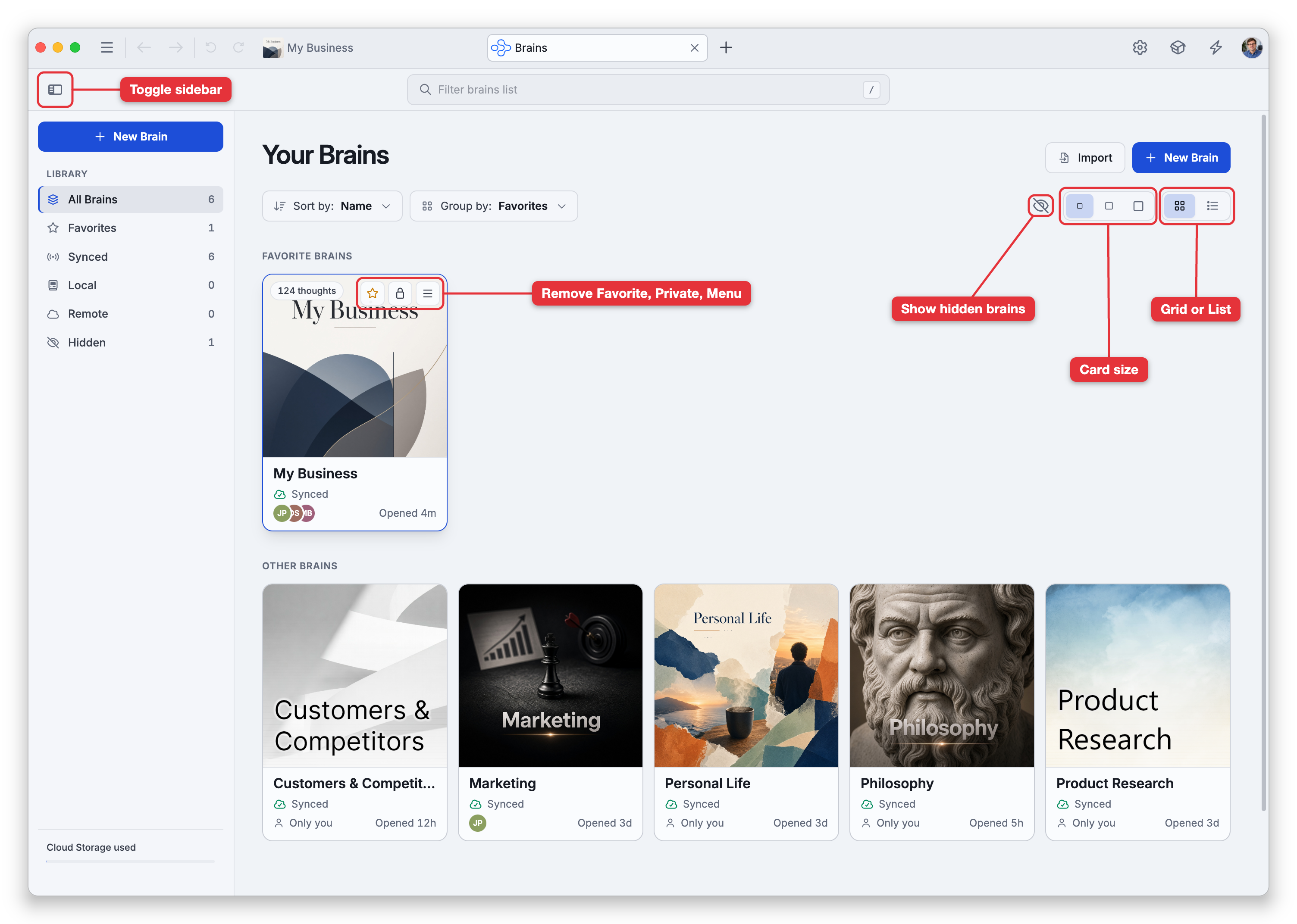Choose large card size
Screen dimensions: 1297x924
(1137, 206)
